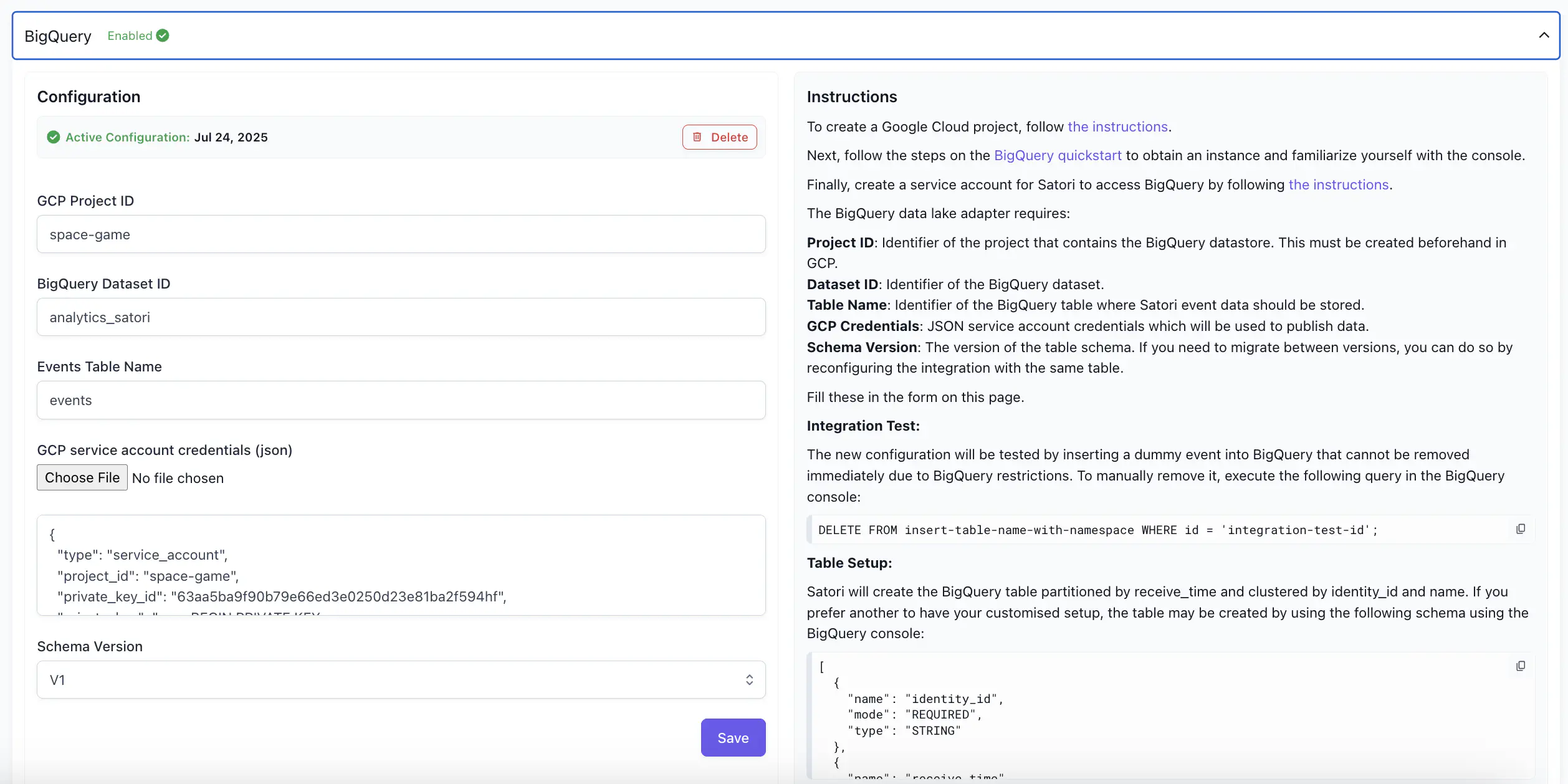Collapse the BigQuery configuration panel
Image resolution: width=1568 pixels, height=784 pixels.
coord(1544,35)
